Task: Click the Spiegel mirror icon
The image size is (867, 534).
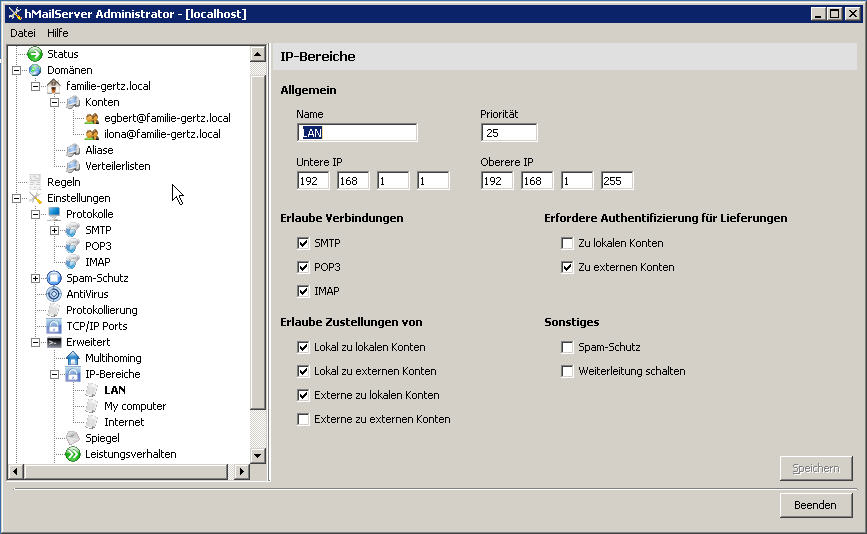Action: [72, 438]
